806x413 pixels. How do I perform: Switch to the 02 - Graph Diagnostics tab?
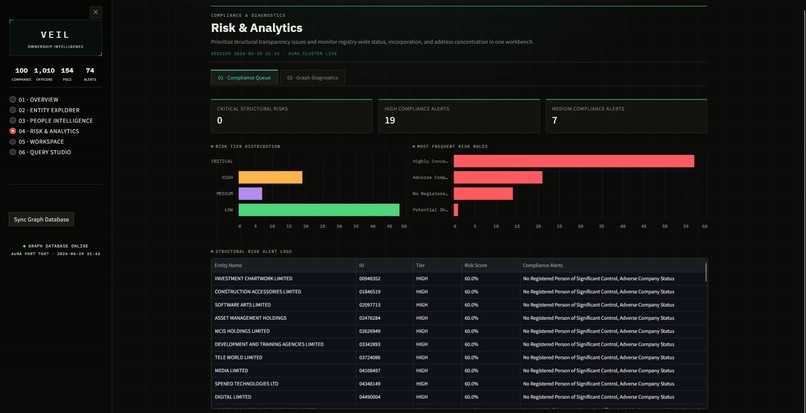[x=313, y=78]
